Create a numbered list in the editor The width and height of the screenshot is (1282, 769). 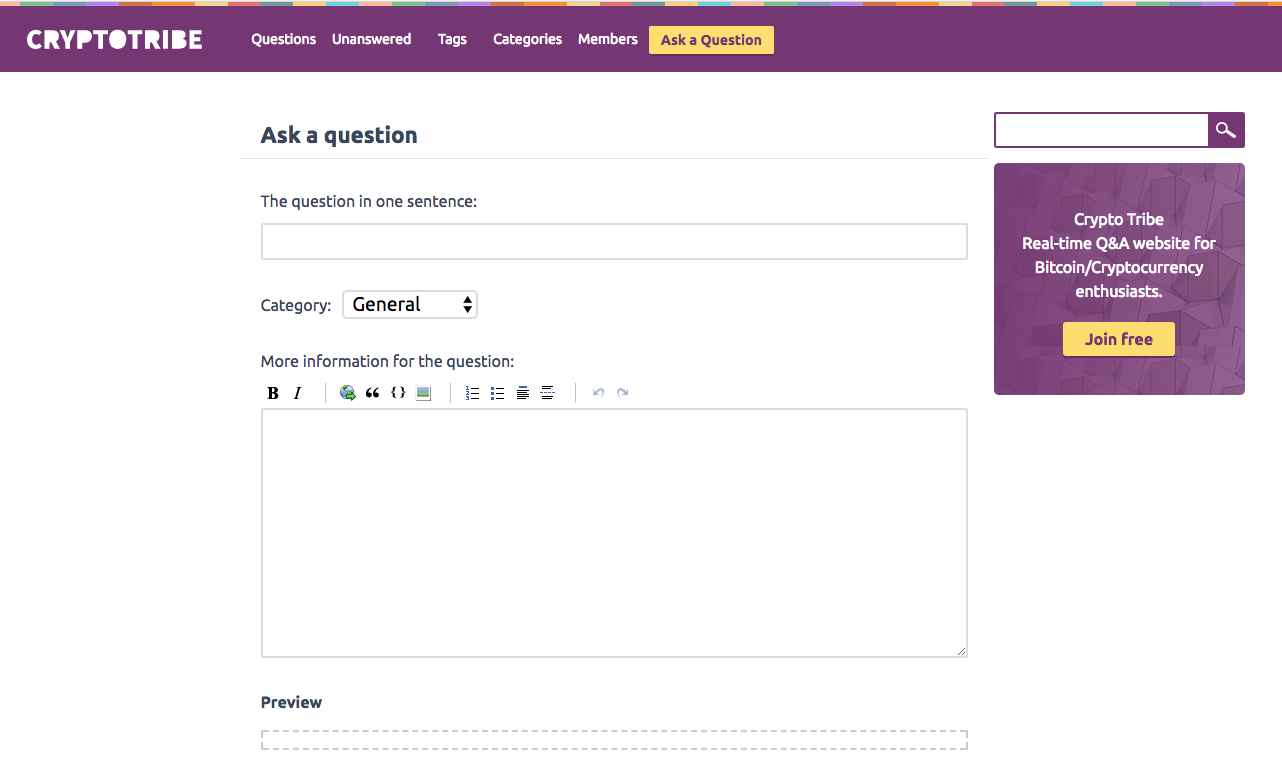pyautogui.click(x=473, y=393)
